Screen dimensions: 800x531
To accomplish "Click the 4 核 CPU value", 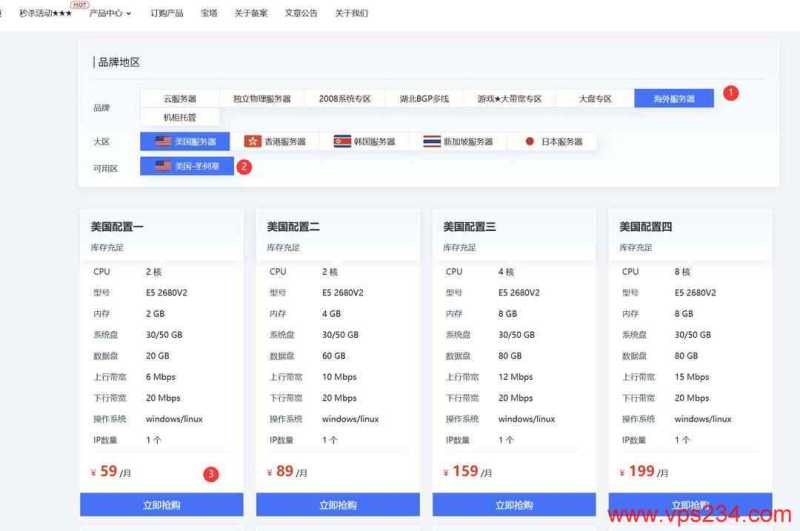I will coord(506,272).
